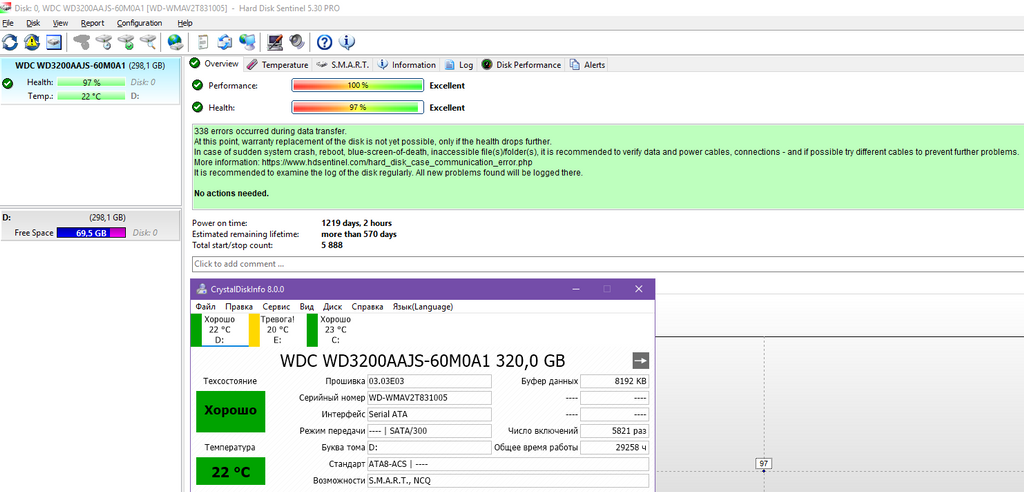This screenshot has width=1024, height=492.
Task: Open the surface test magnifier disk icon
Action: (x=148, y=42)
